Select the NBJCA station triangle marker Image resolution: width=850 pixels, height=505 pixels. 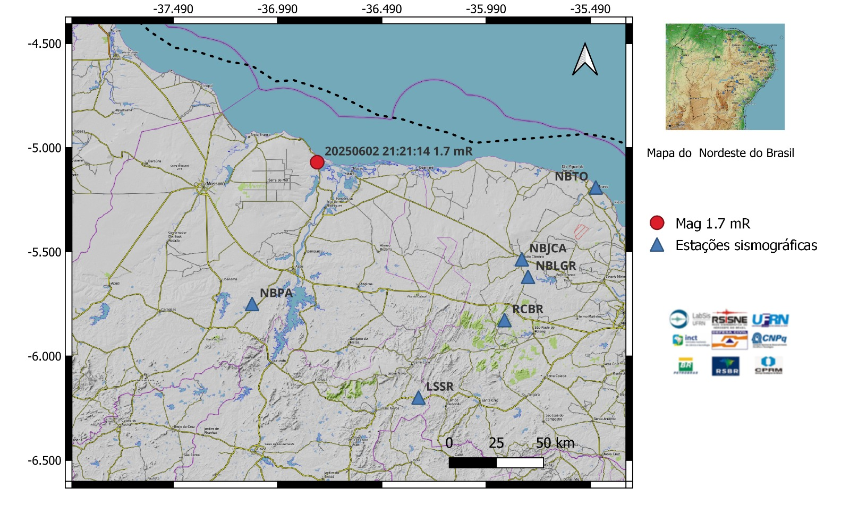click(x=522, y=260)
